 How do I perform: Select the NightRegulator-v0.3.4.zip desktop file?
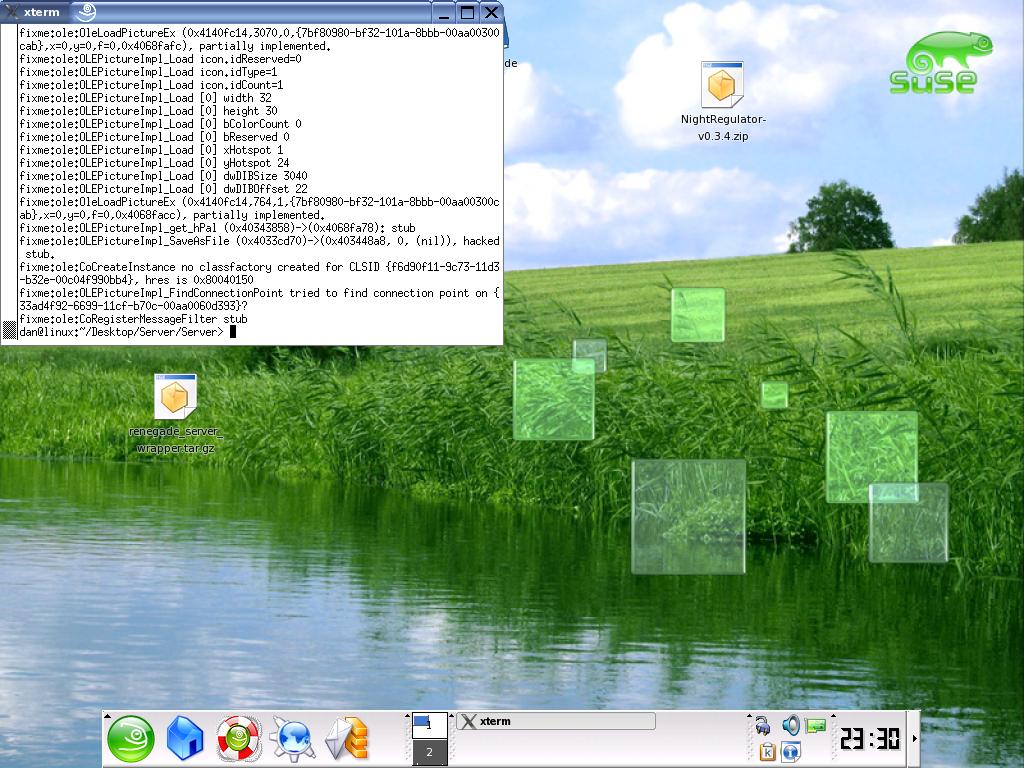pos(722,85)
